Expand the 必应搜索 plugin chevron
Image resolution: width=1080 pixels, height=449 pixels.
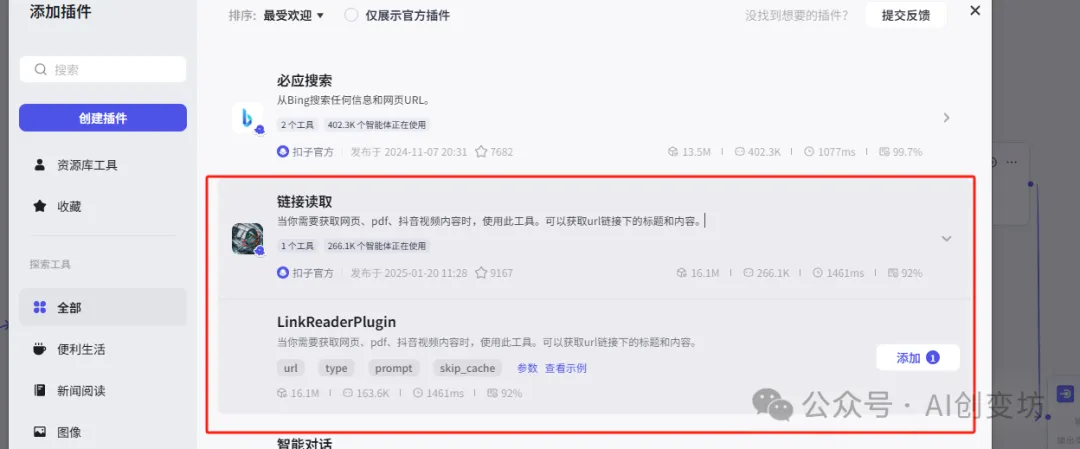click(946, 118)
